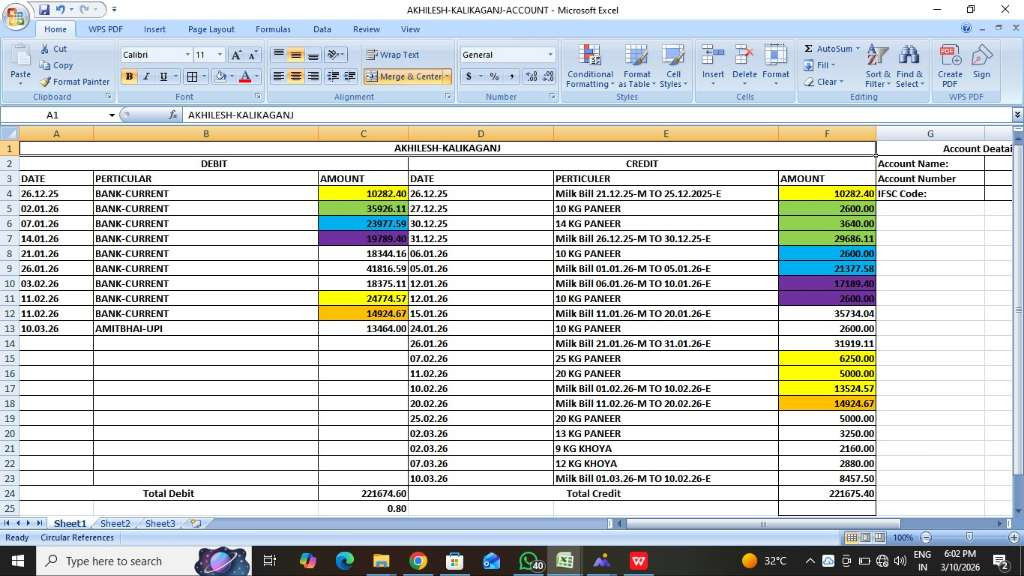Open Google Chrome from the taskbar
This screenshot has height=576, width=1024.
(x=418, y=561)
